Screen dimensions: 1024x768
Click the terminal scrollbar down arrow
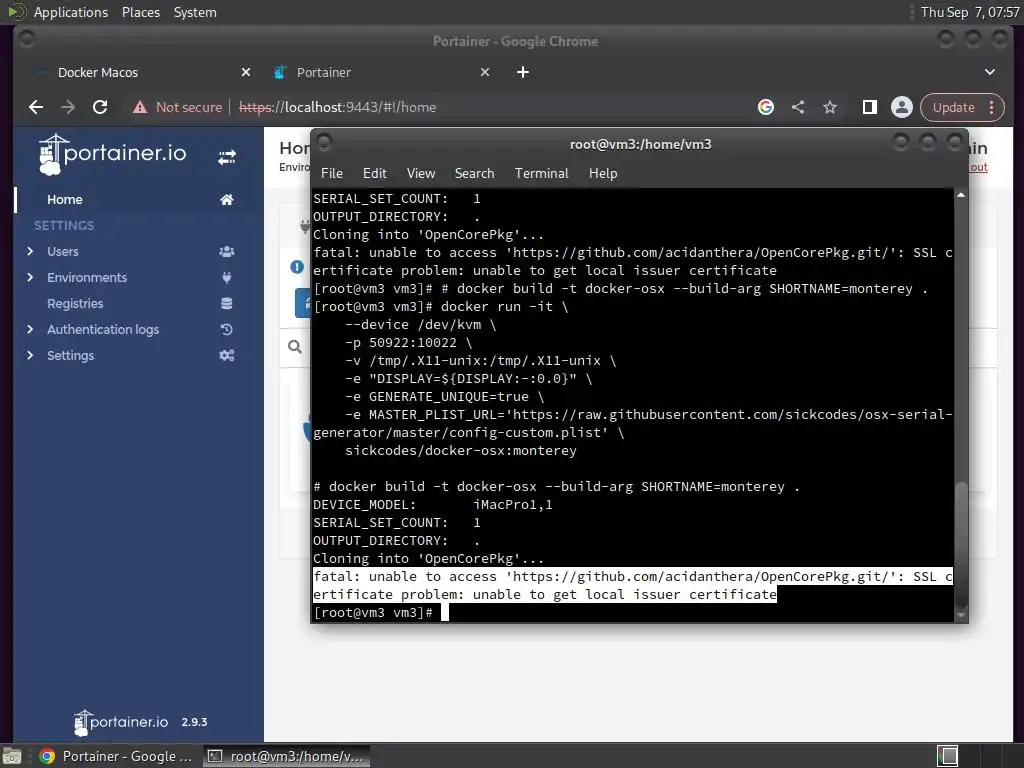tap(961, 615)
